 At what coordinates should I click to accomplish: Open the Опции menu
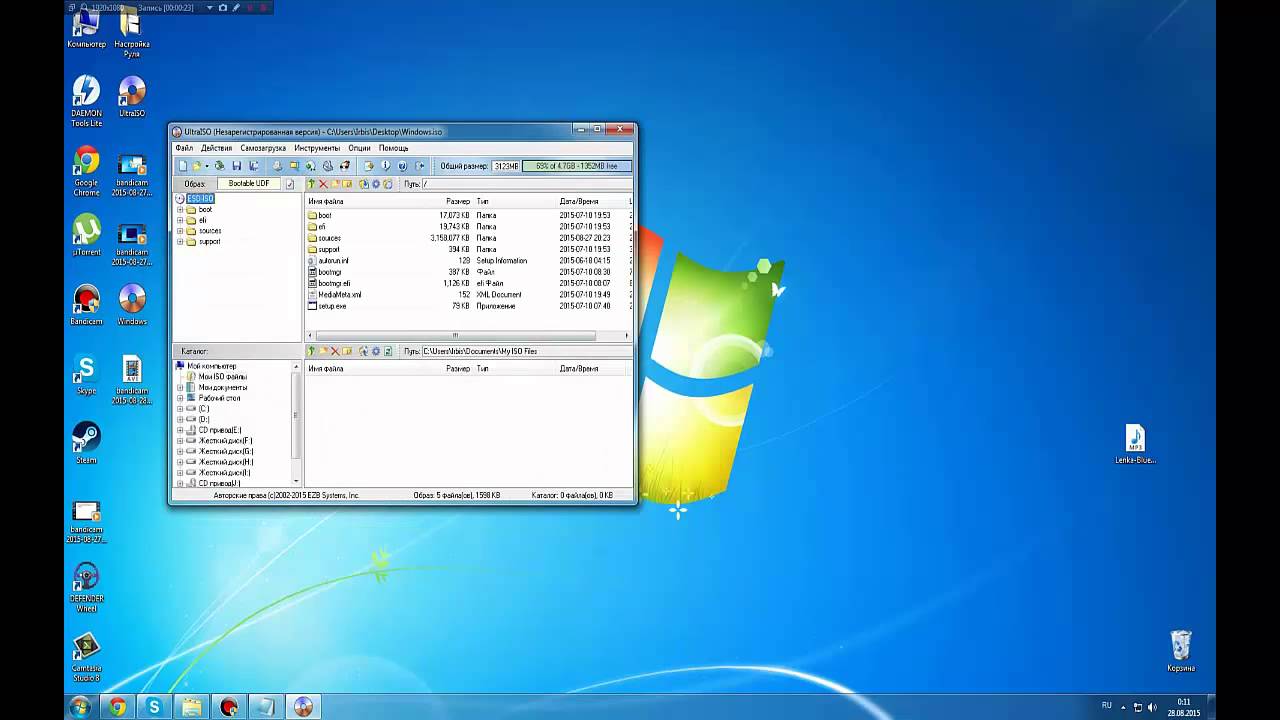(359, 148)
